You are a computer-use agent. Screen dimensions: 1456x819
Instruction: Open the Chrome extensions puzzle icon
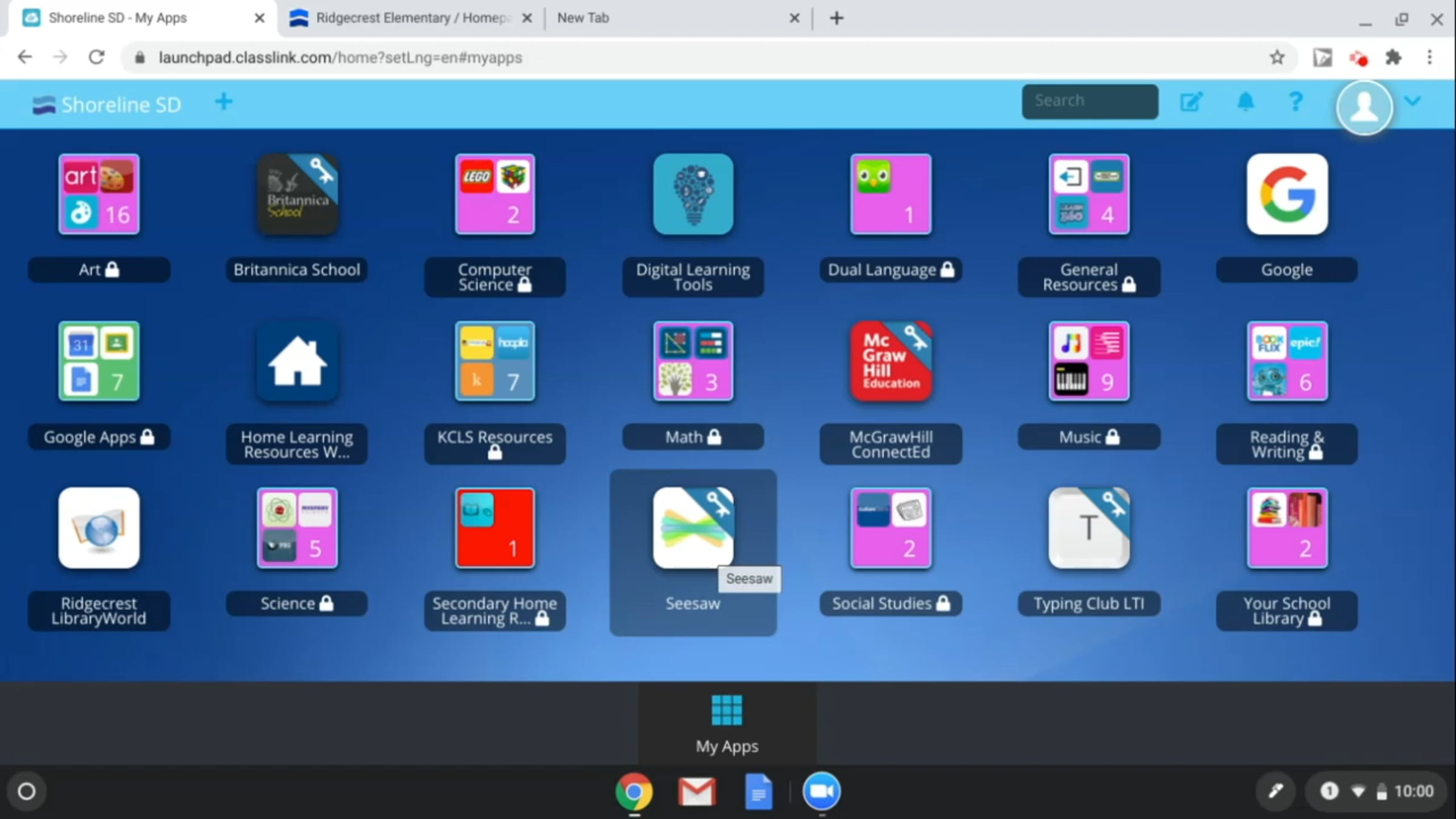click(1394, 57)
